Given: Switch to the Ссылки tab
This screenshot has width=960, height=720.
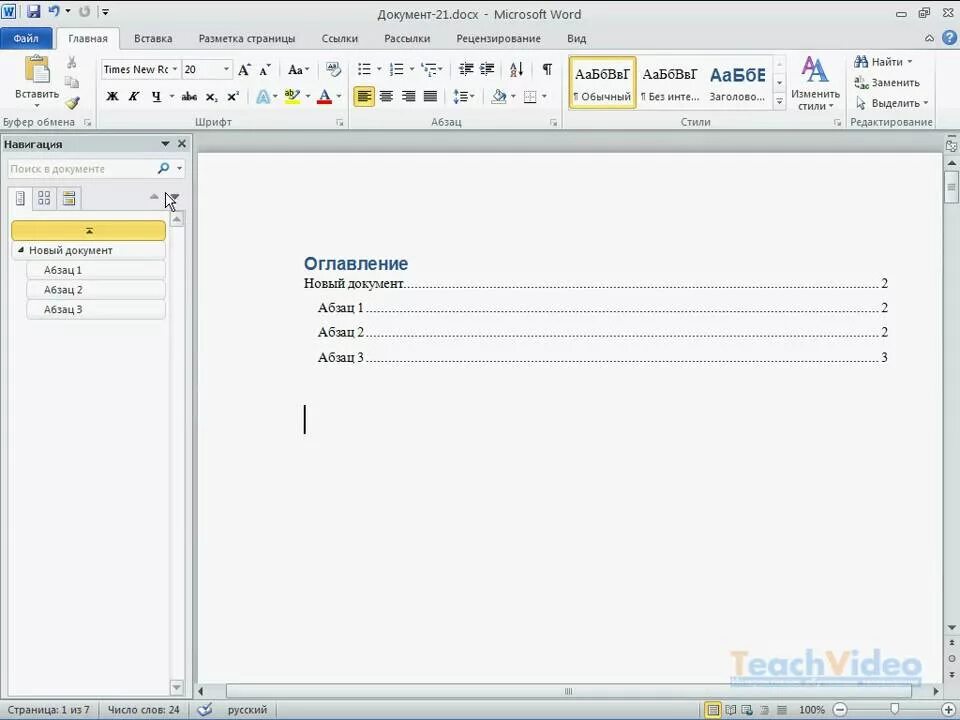Looking at the screenshot, I should coord(340,38).
